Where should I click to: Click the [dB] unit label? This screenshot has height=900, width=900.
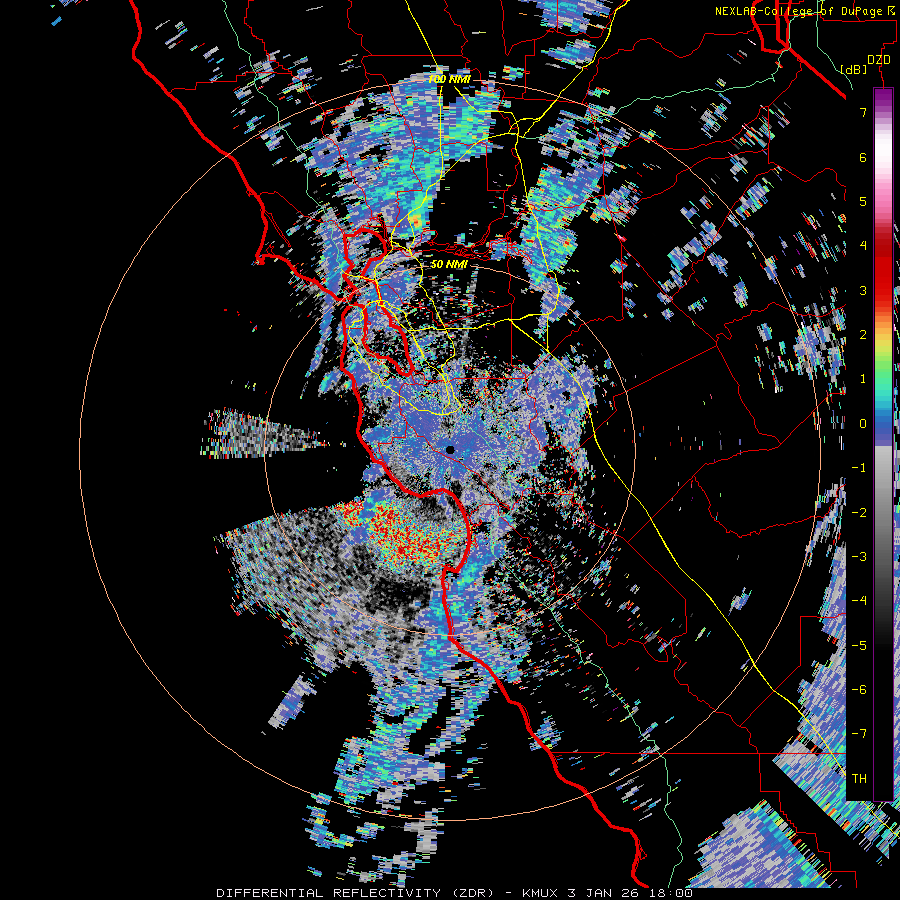[854, 69]
